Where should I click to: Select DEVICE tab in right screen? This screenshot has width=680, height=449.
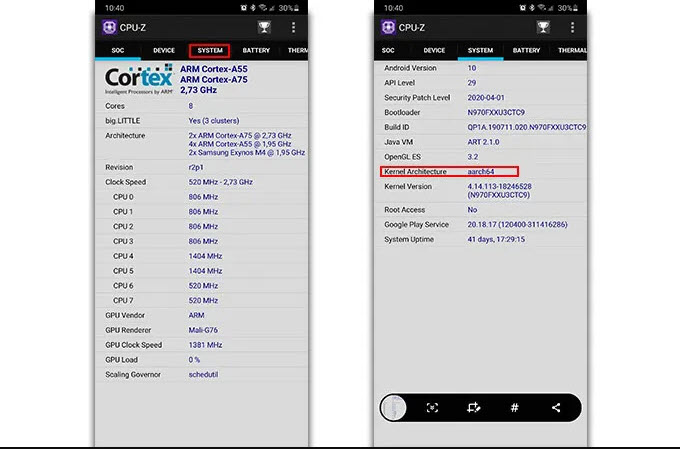pyautogui.click(x=434, y=50)
